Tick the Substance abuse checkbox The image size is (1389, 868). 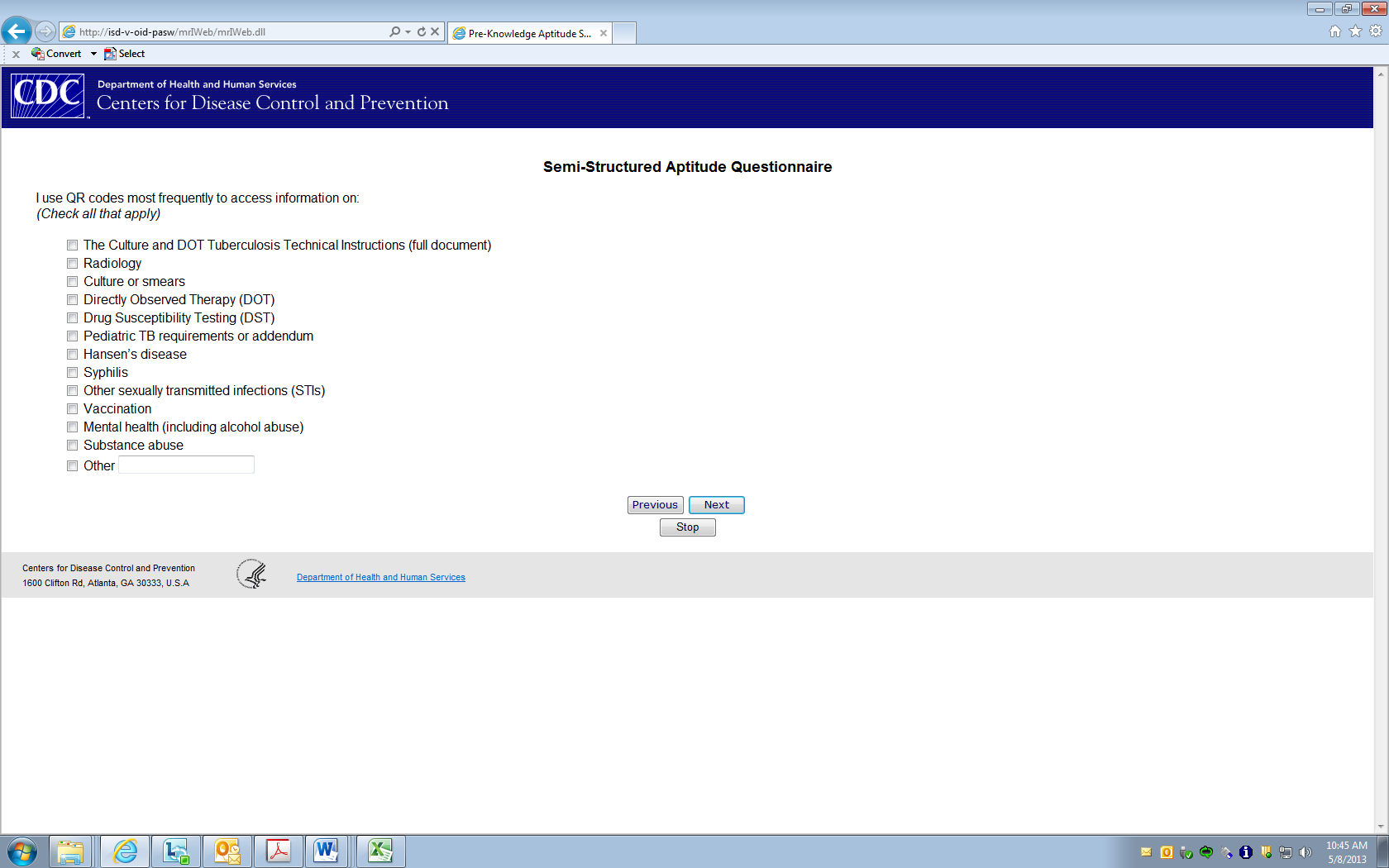[73, 446]
